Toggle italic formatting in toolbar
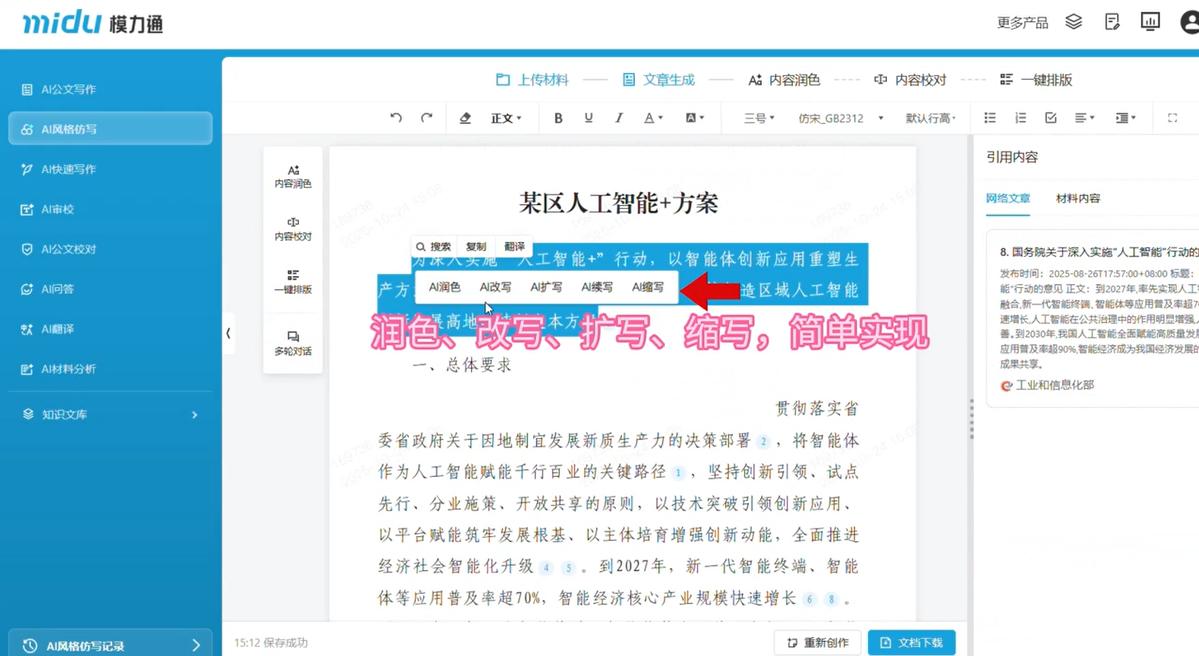Image resolution: width=1199 pixels, height=656 pixels. coord(619,118)
